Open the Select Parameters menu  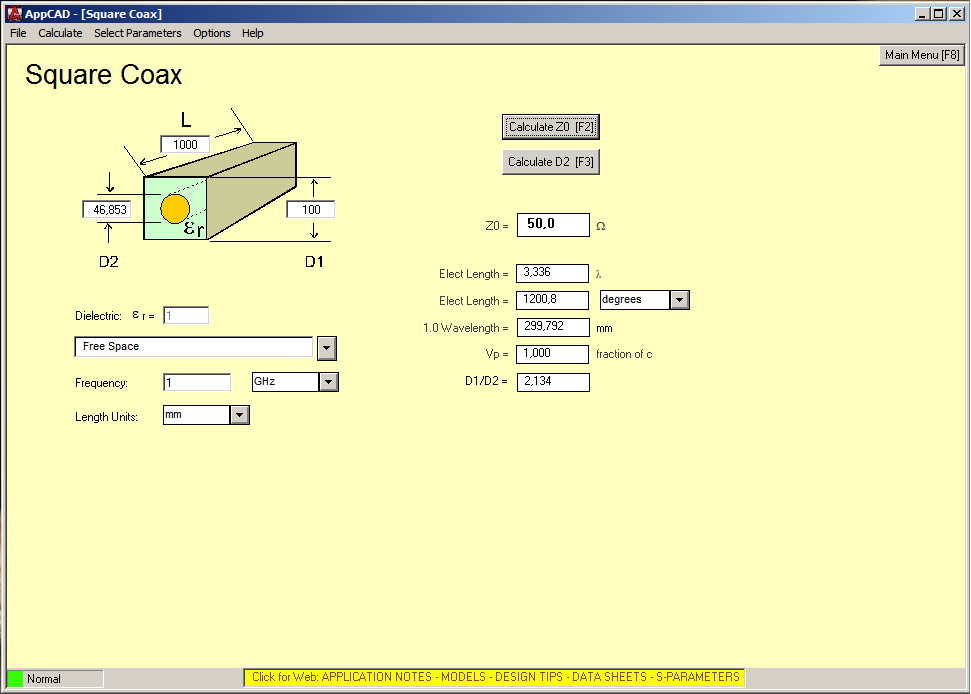coord(137,33)
